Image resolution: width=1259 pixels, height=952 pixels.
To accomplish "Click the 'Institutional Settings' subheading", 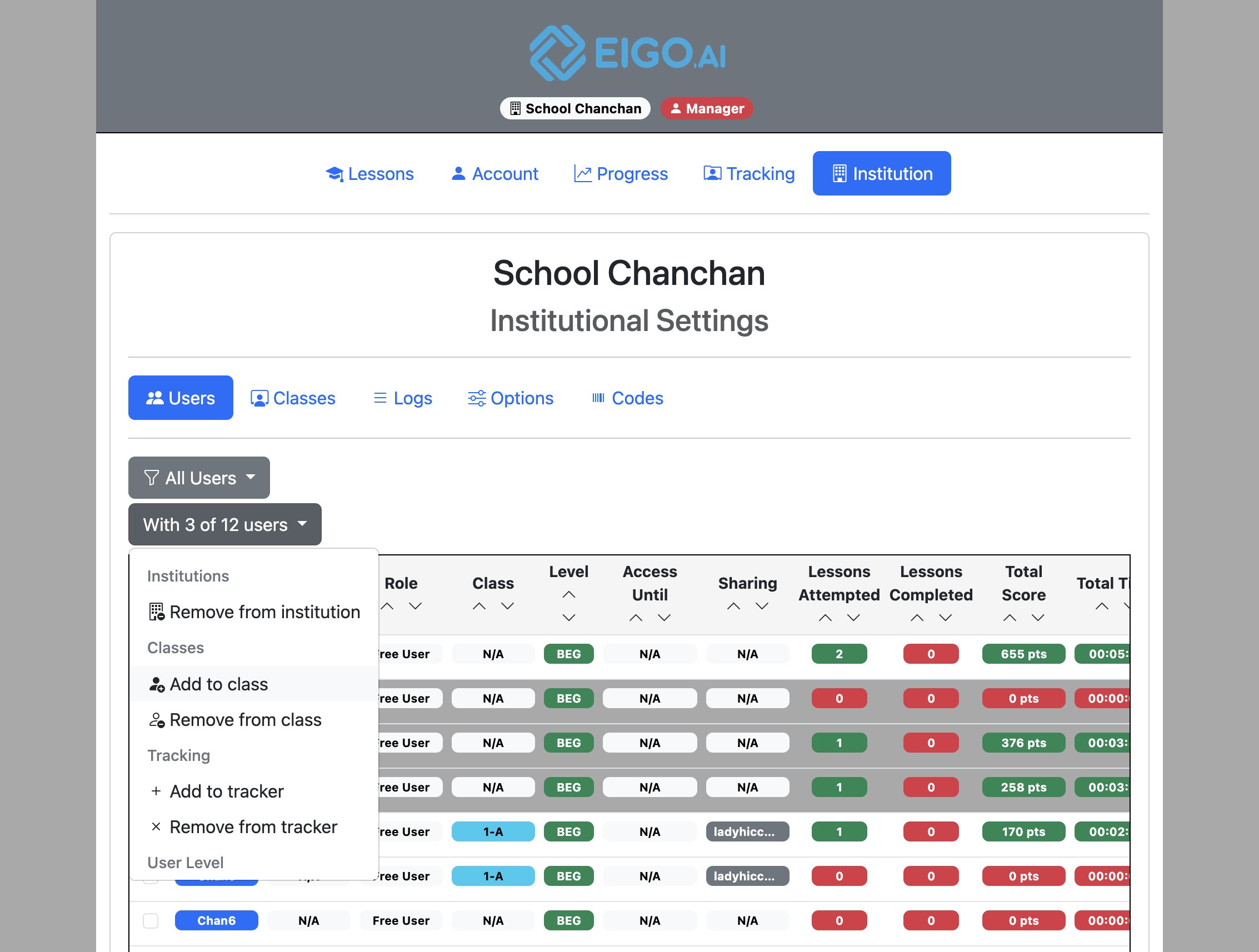I will point(629,320).
